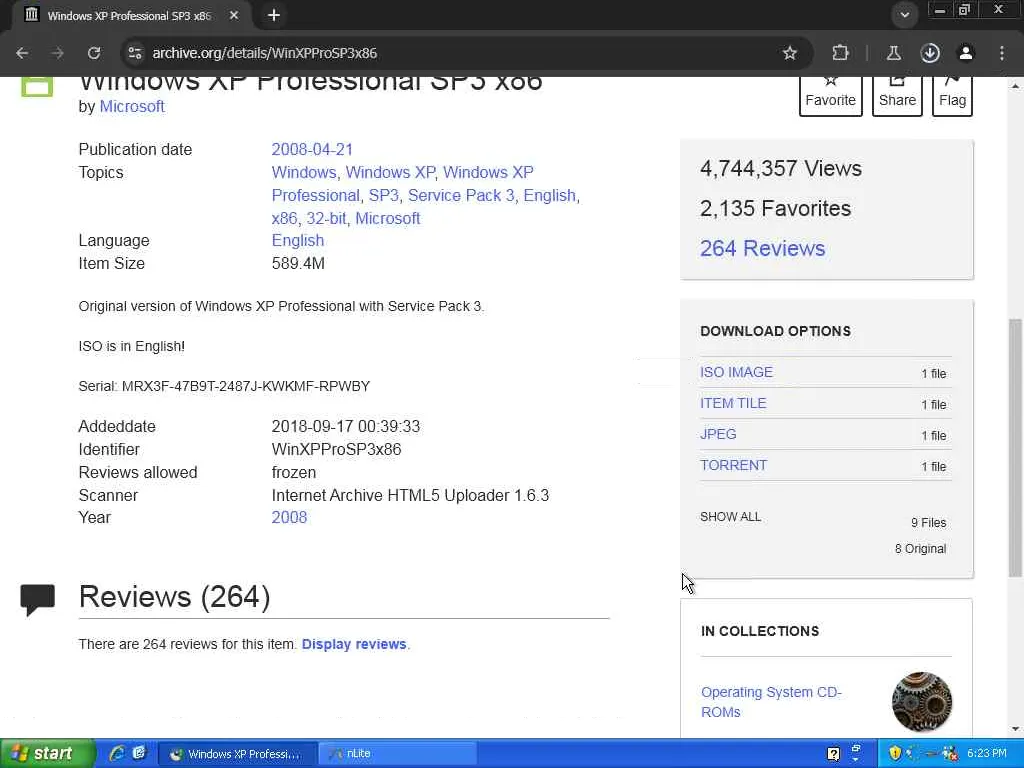Download the ISO IMAGE option

click(x=736, y=372)
